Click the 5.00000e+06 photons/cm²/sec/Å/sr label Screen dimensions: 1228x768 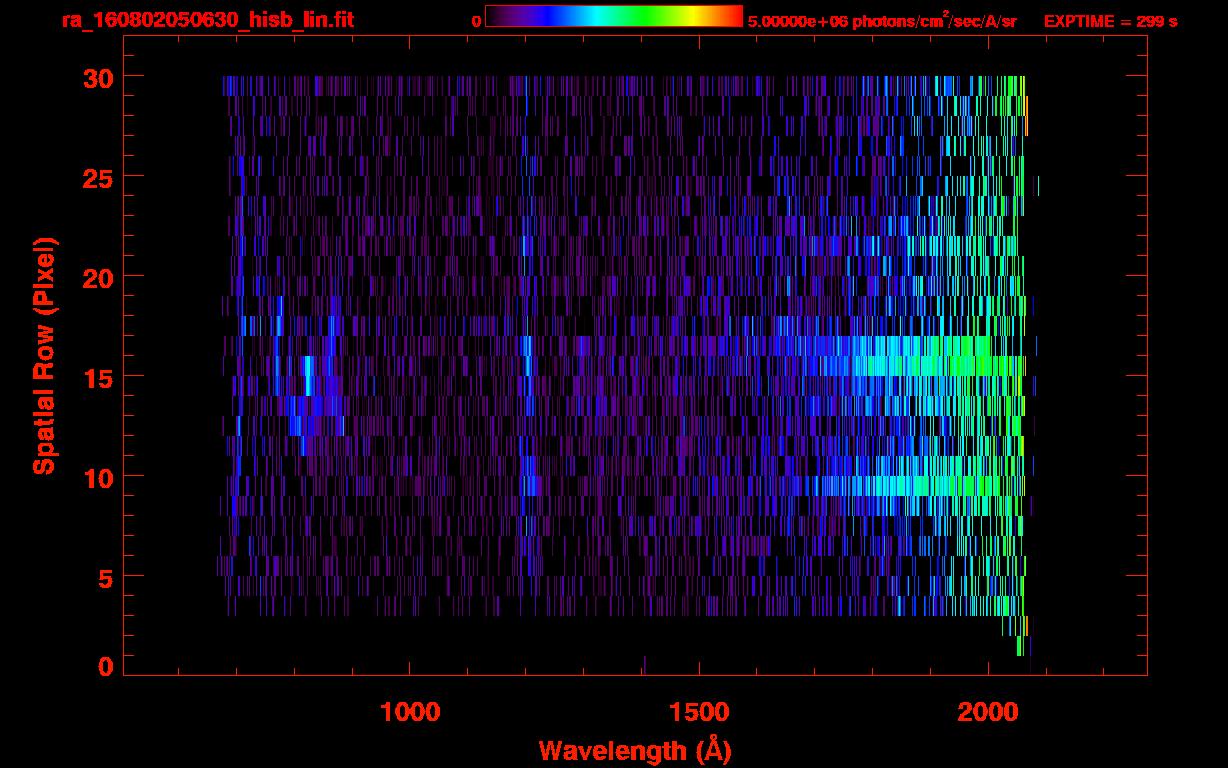coord(882,21)
